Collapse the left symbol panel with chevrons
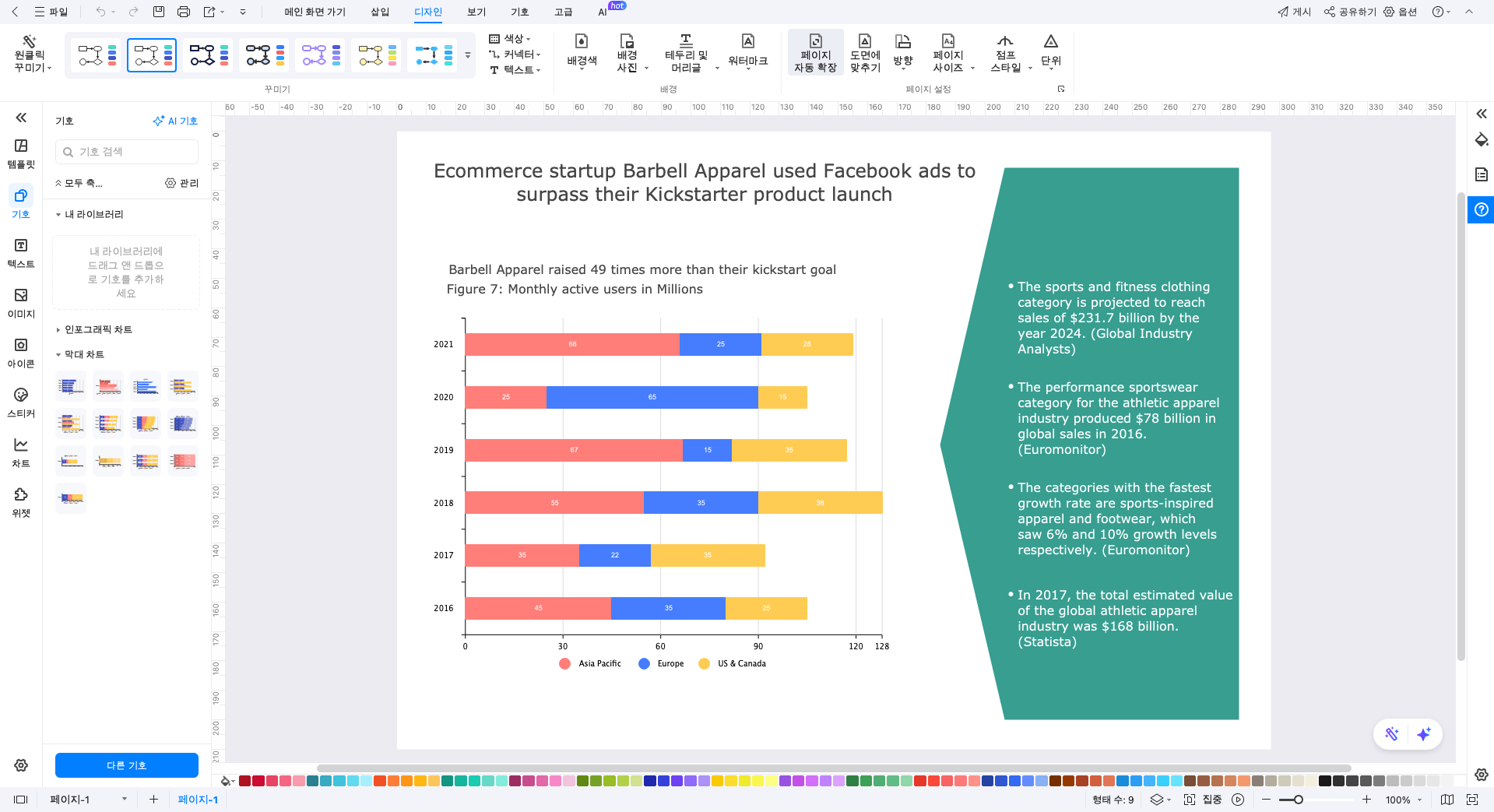 (21, 118)
